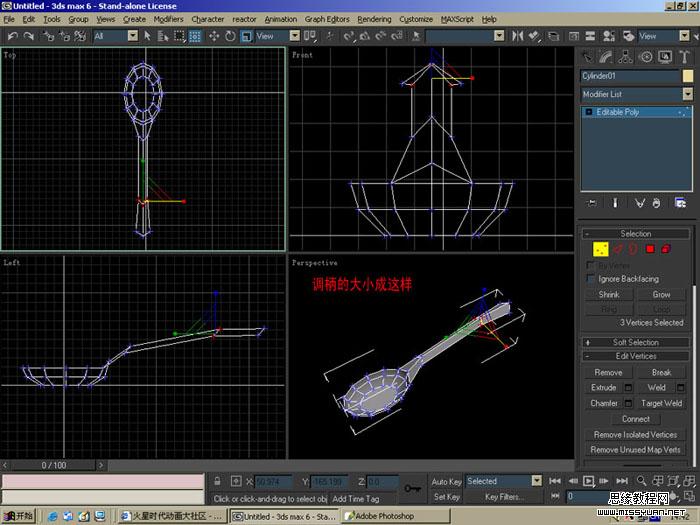Select Vertex sub-object level yellow icon
700x525 pixels.
coord(600,249)
